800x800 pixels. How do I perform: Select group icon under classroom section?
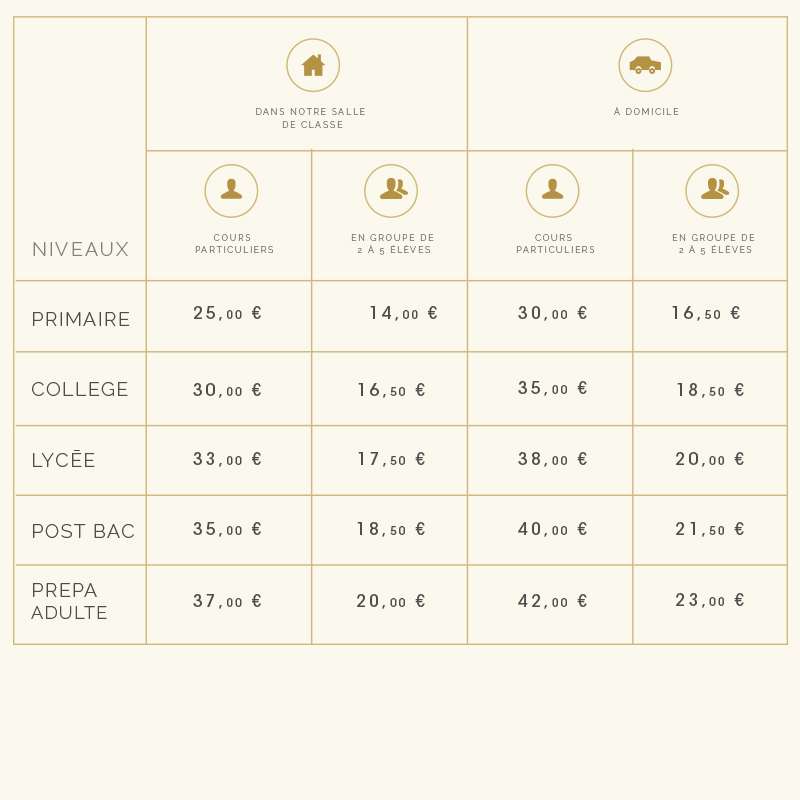point(391,191)
